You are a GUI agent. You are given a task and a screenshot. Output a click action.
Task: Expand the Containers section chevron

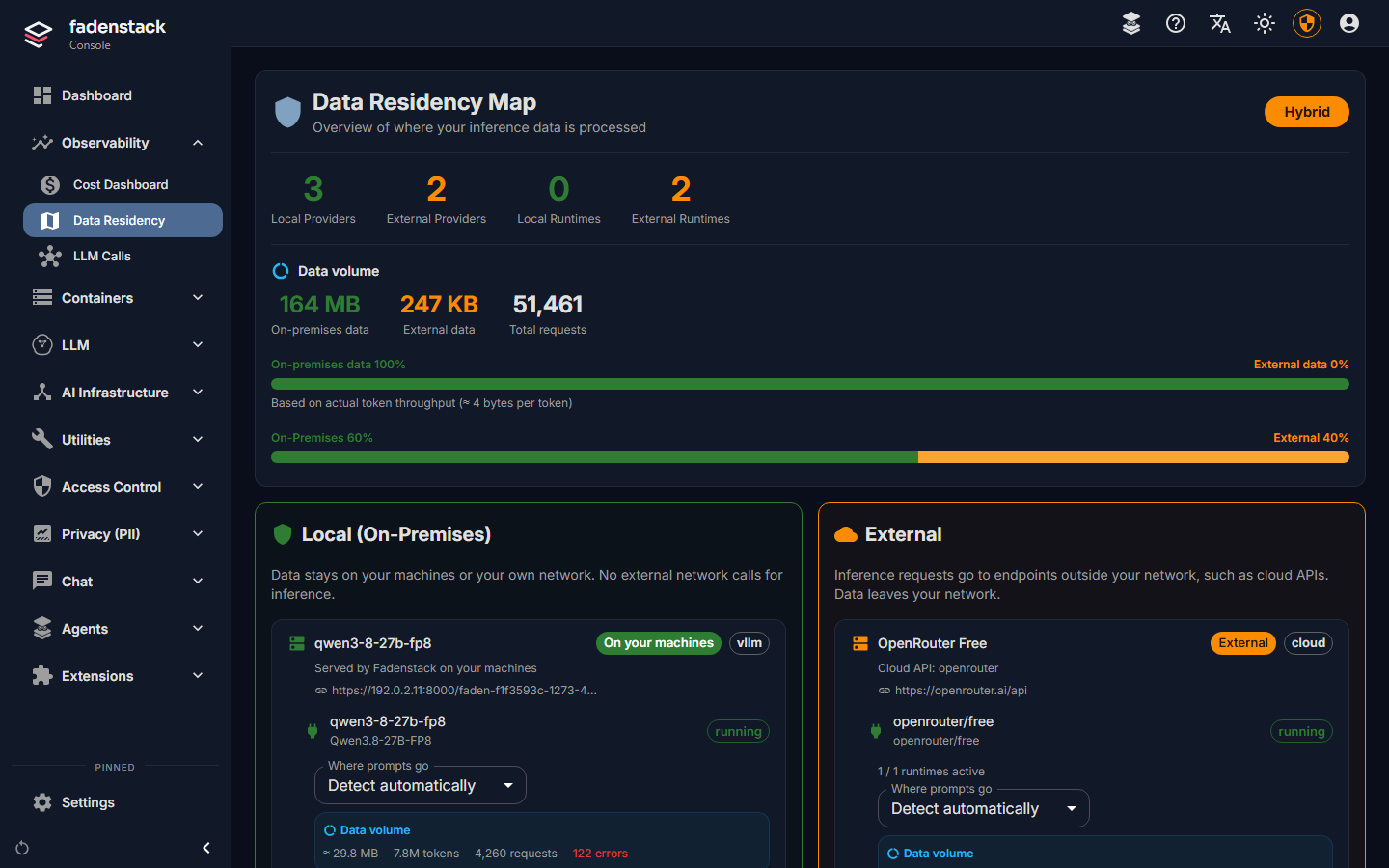pos(198,298)
